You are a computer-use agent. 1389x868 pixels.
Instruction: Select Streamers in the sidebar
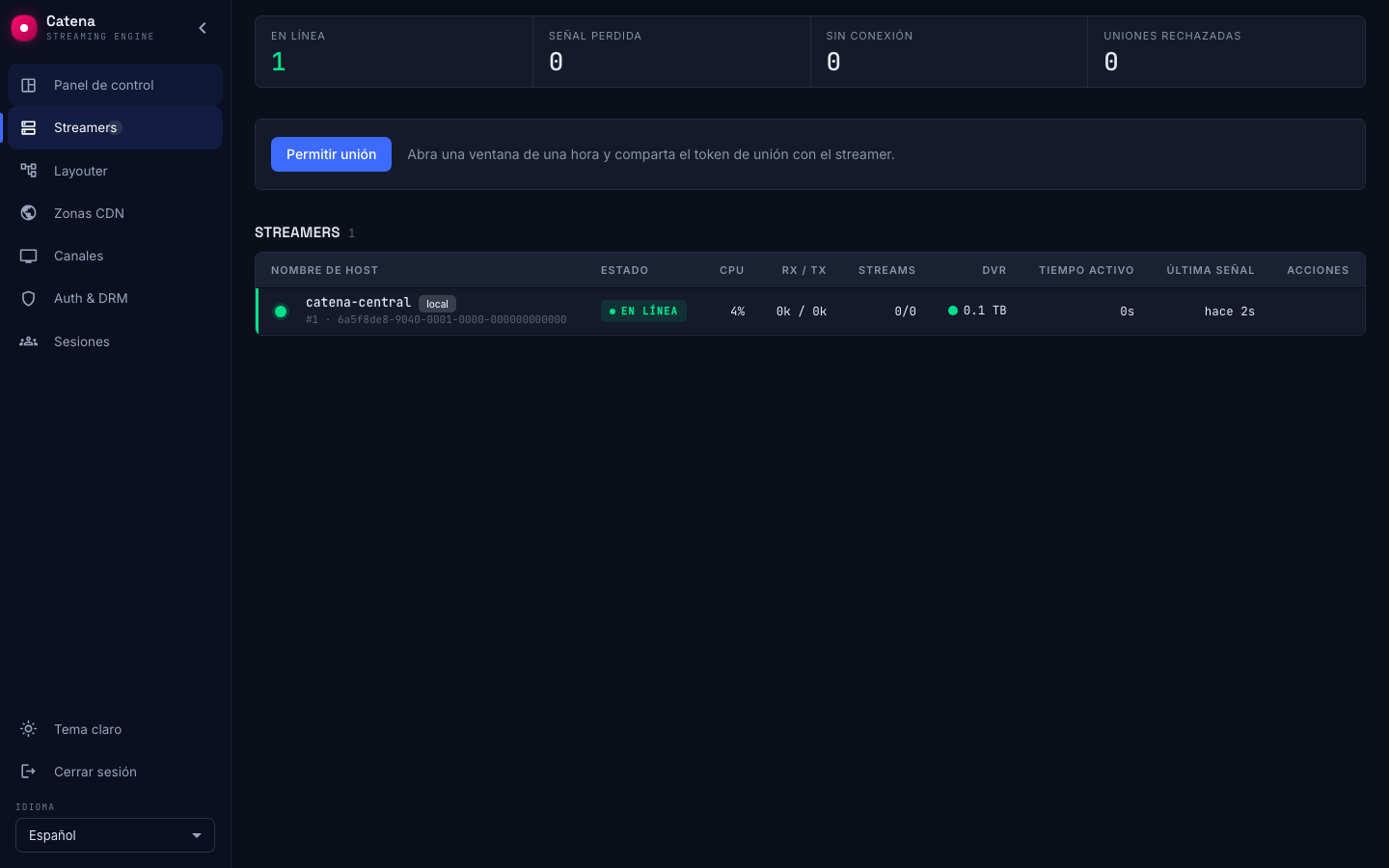pos(115,127)
